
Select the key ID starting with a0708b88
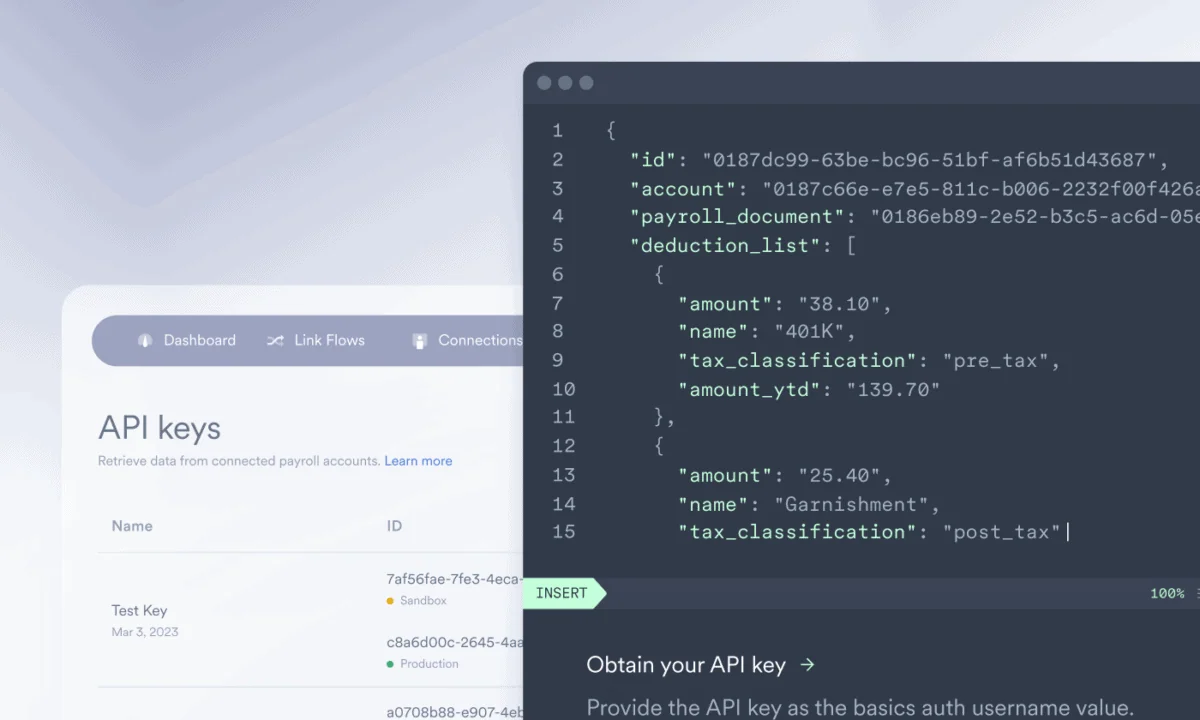pos(454,713)
